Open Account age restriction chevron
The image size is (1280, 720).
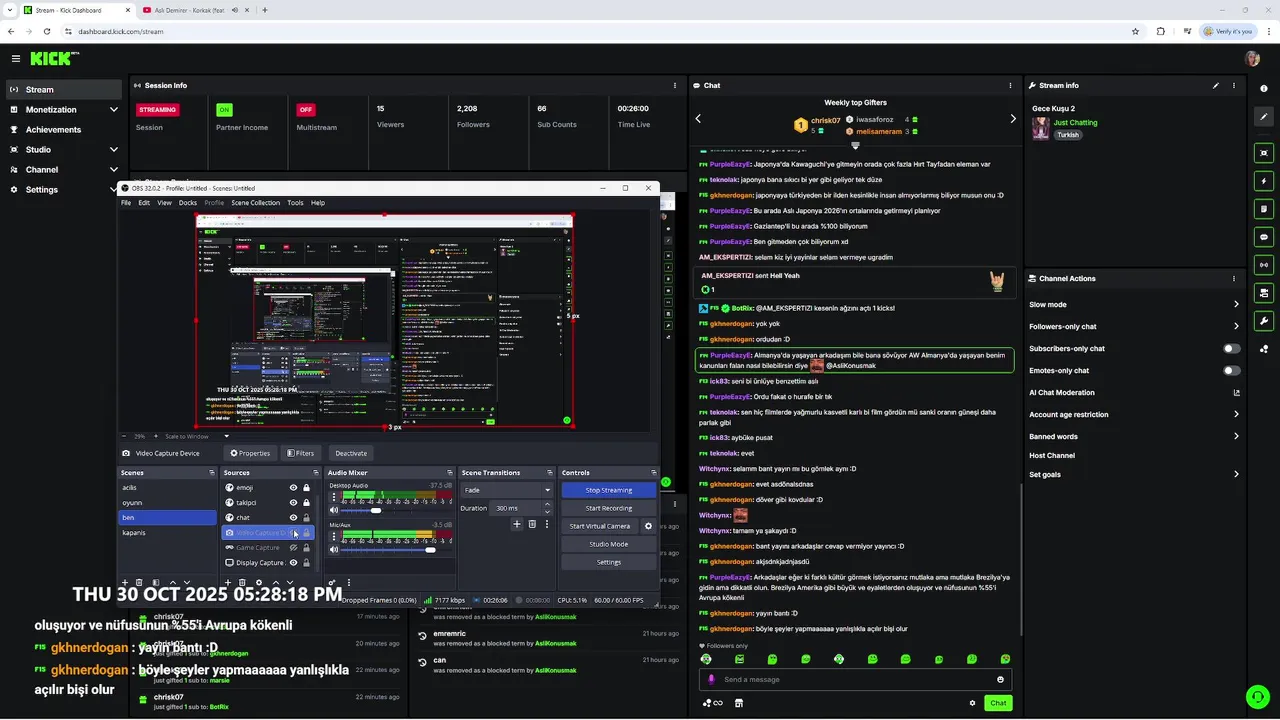pos(1236,415)
